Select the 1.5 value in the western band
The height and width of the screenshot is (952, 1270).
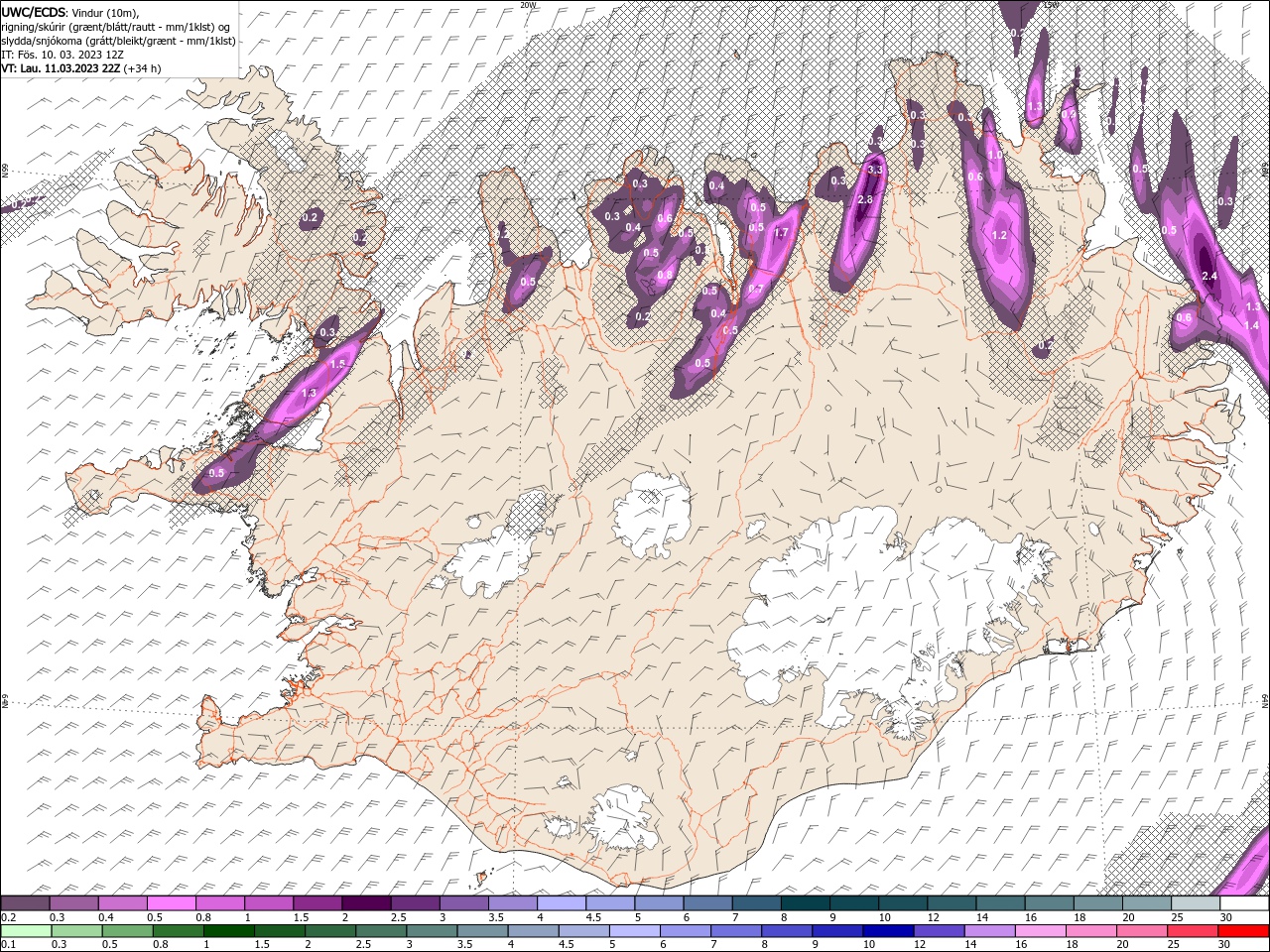click(x=338, y=365)
